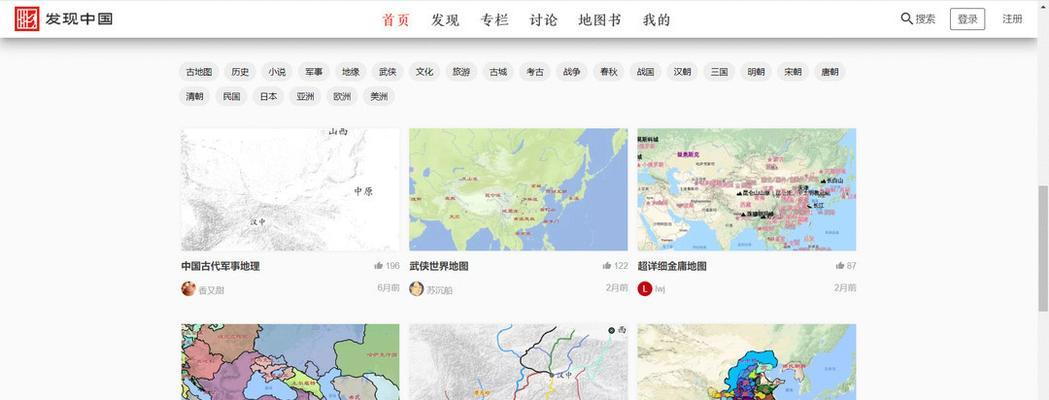Click 搜索 text link
This screenshot has height=400, width=1049.
point(926,19)
